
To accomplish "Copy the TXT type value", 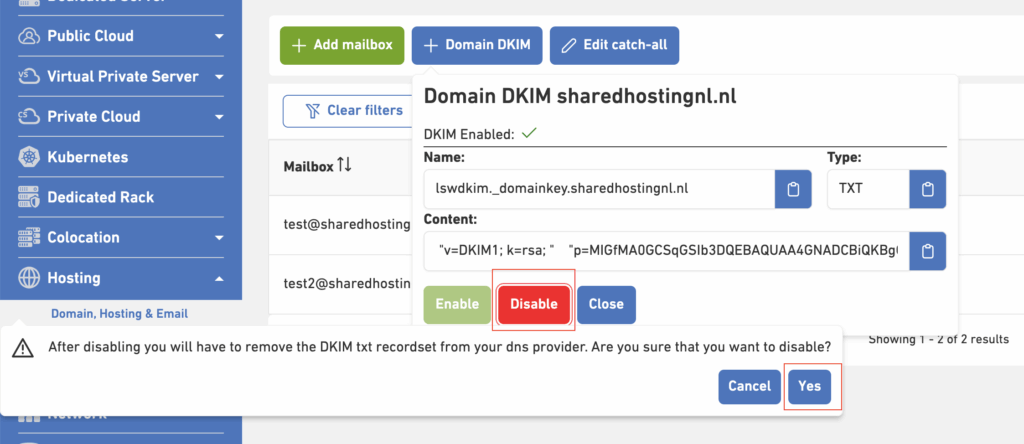I will tap(926, 189).
